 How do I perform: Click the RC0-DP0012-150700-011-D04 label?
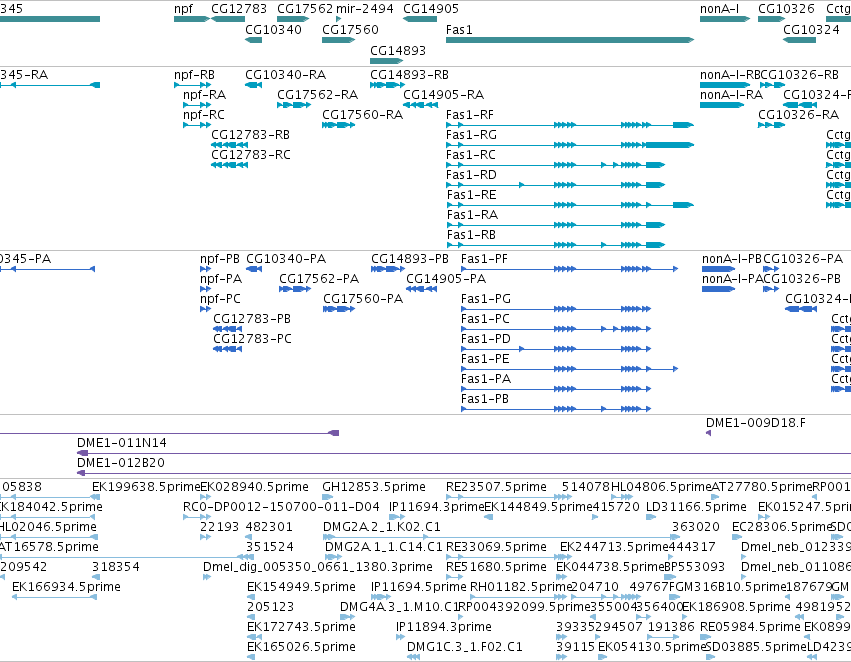coord(281,507)
